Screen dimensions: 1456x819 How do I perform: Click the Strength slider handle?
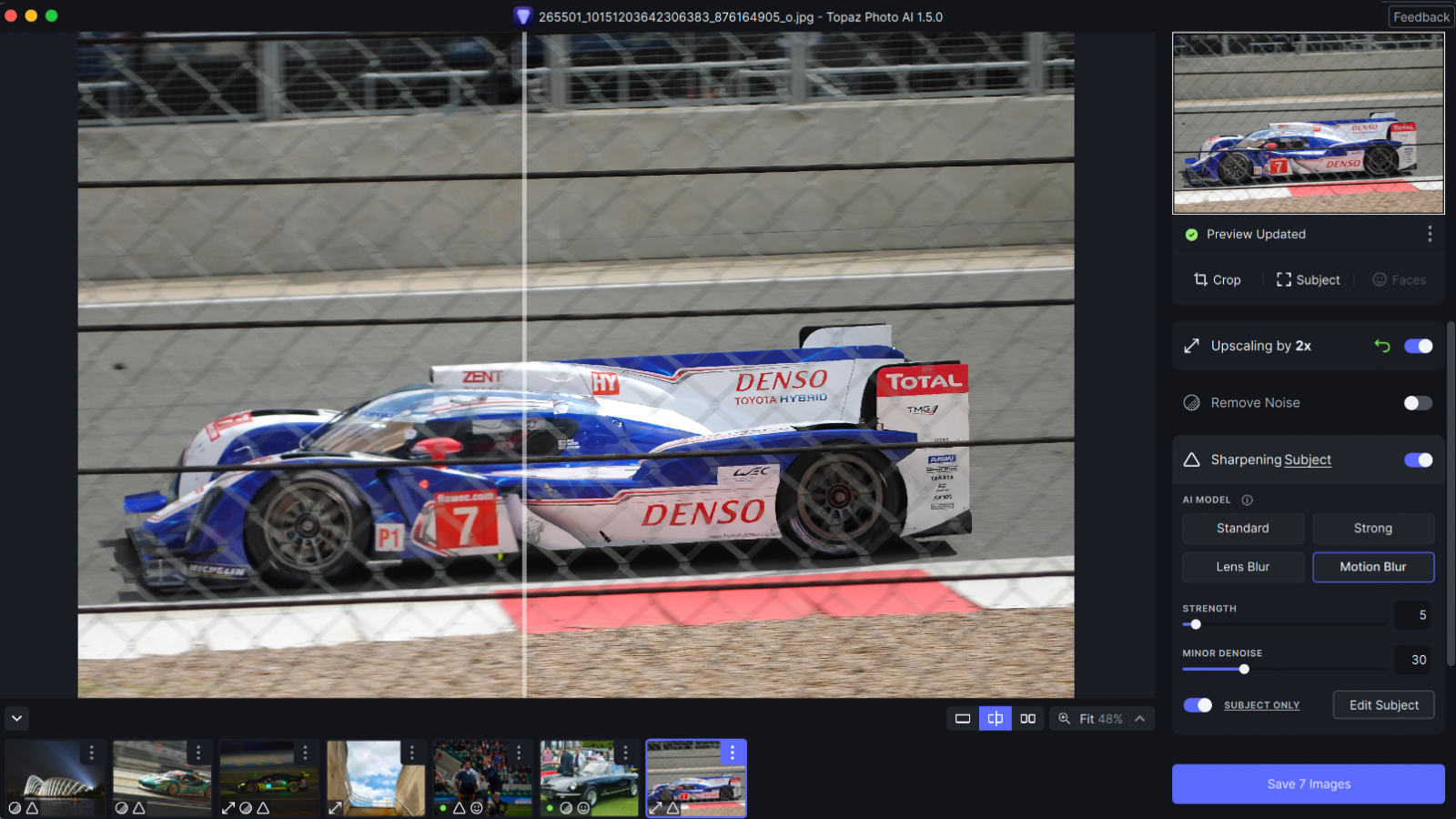pos(1196,624)
